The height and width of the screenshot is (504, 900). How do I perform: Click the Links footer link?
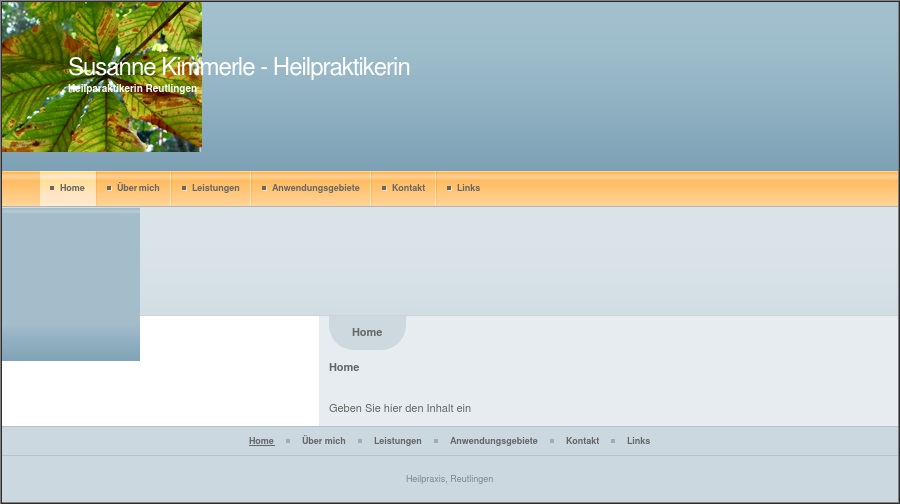[638, 441]
